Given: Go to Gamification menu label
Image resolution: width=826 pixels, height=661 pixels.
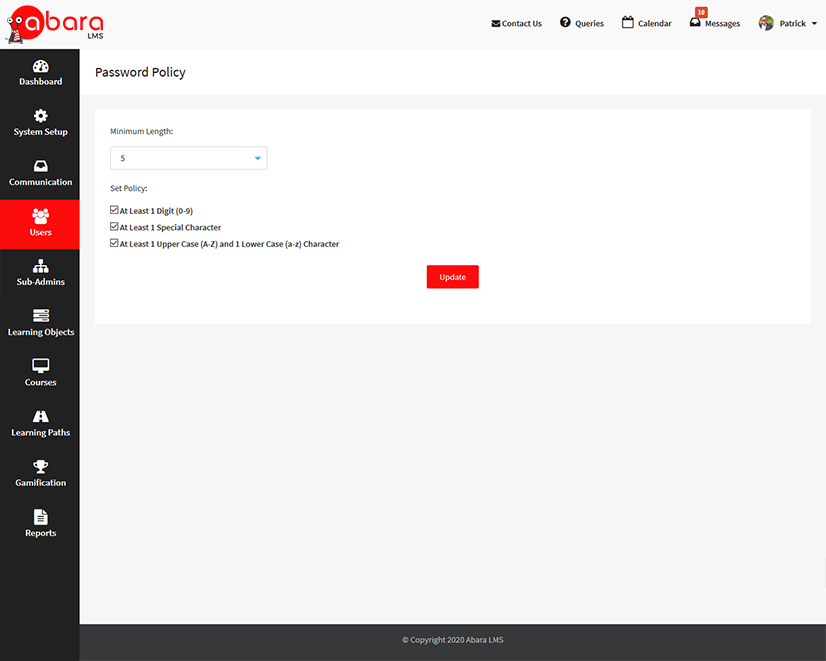Looking at the screenshot, I should (x=41, y=483).
